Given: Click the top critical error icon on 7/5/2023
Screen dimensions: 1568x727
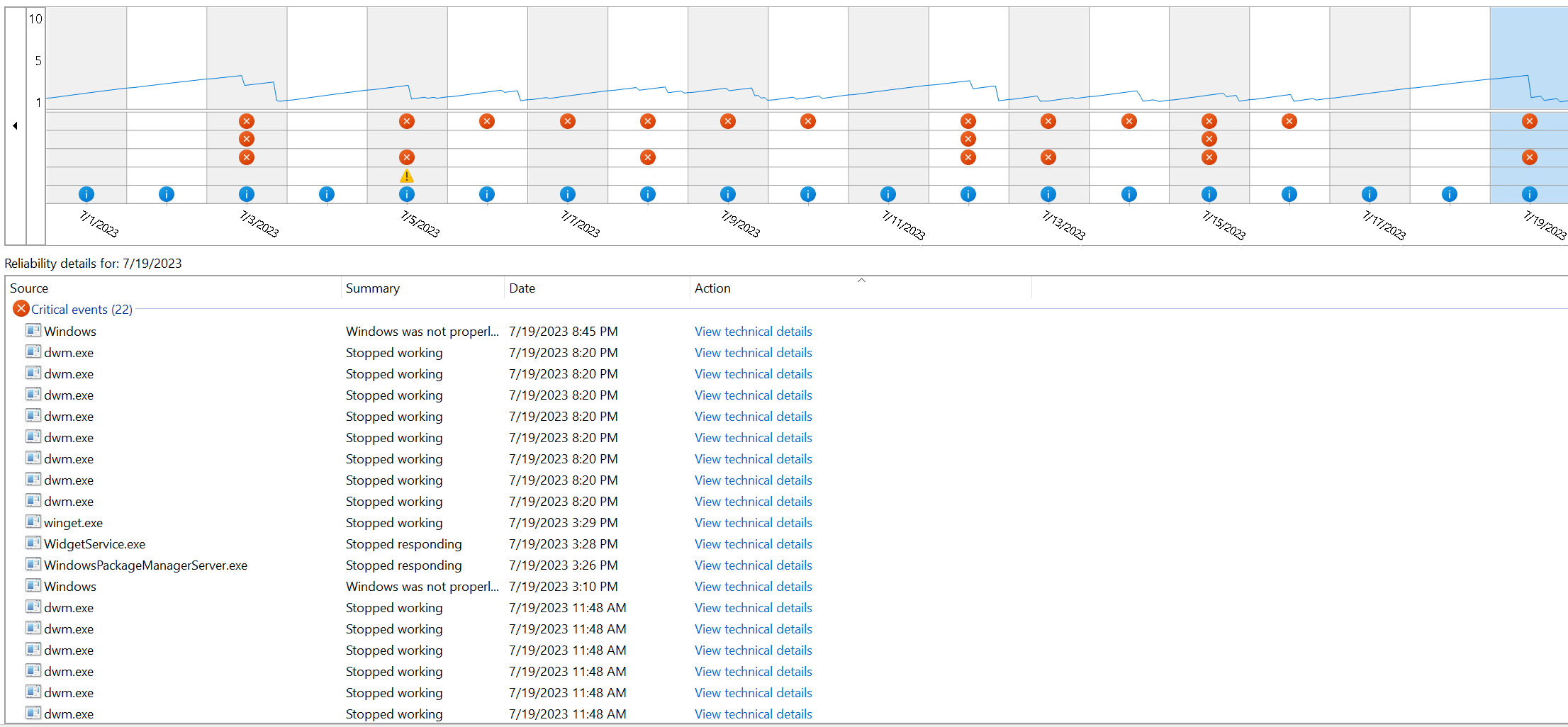Looking at the screenshot, I should (406, 121).
